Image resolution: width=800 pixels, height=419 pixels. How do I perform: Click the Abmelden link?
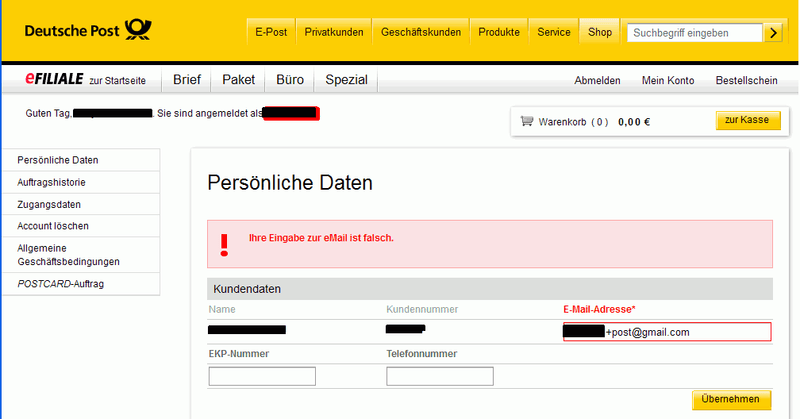point(597,81)
